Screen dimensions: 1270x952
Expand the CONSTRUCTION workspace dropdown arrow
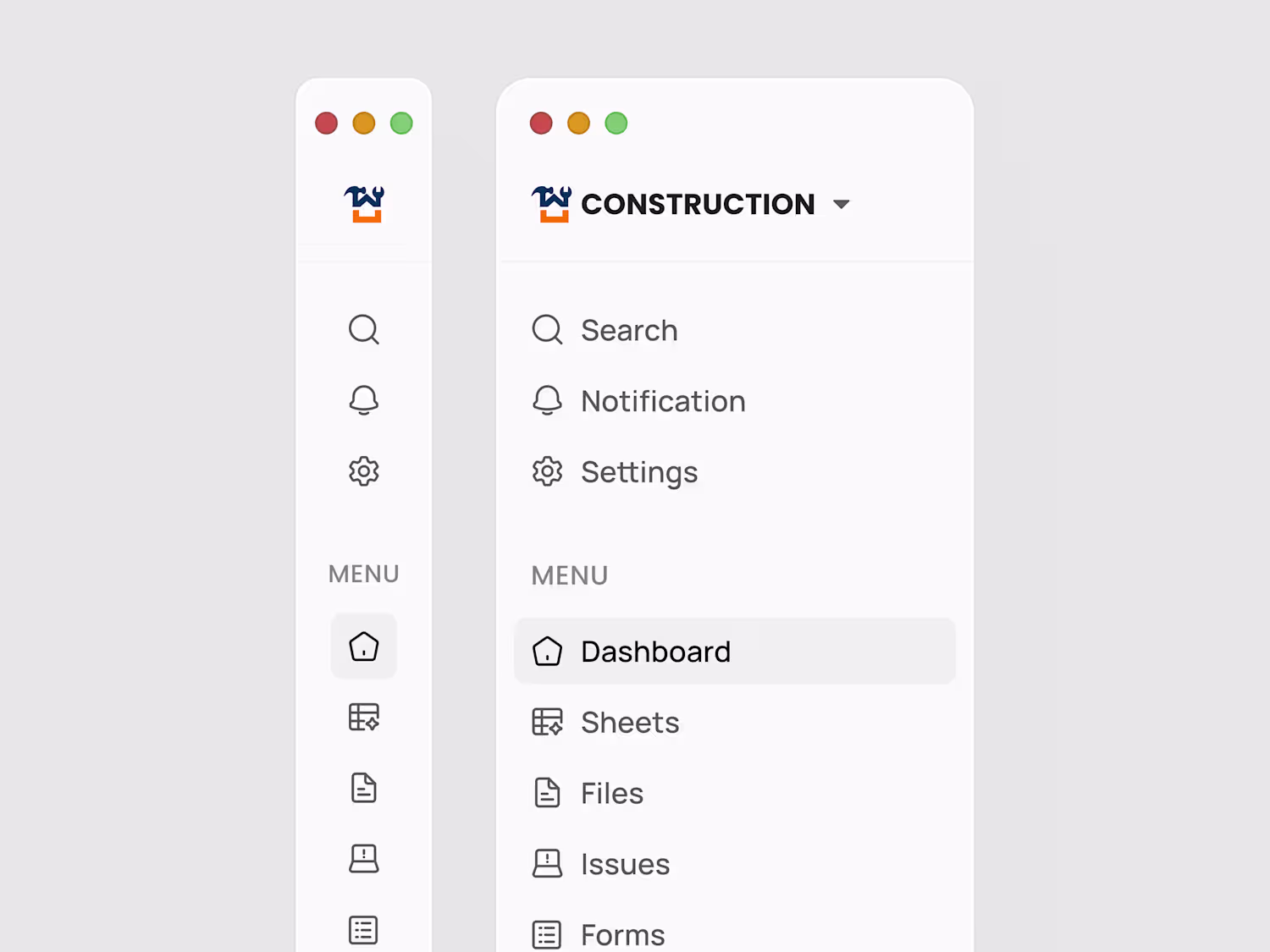pos(841,204)
